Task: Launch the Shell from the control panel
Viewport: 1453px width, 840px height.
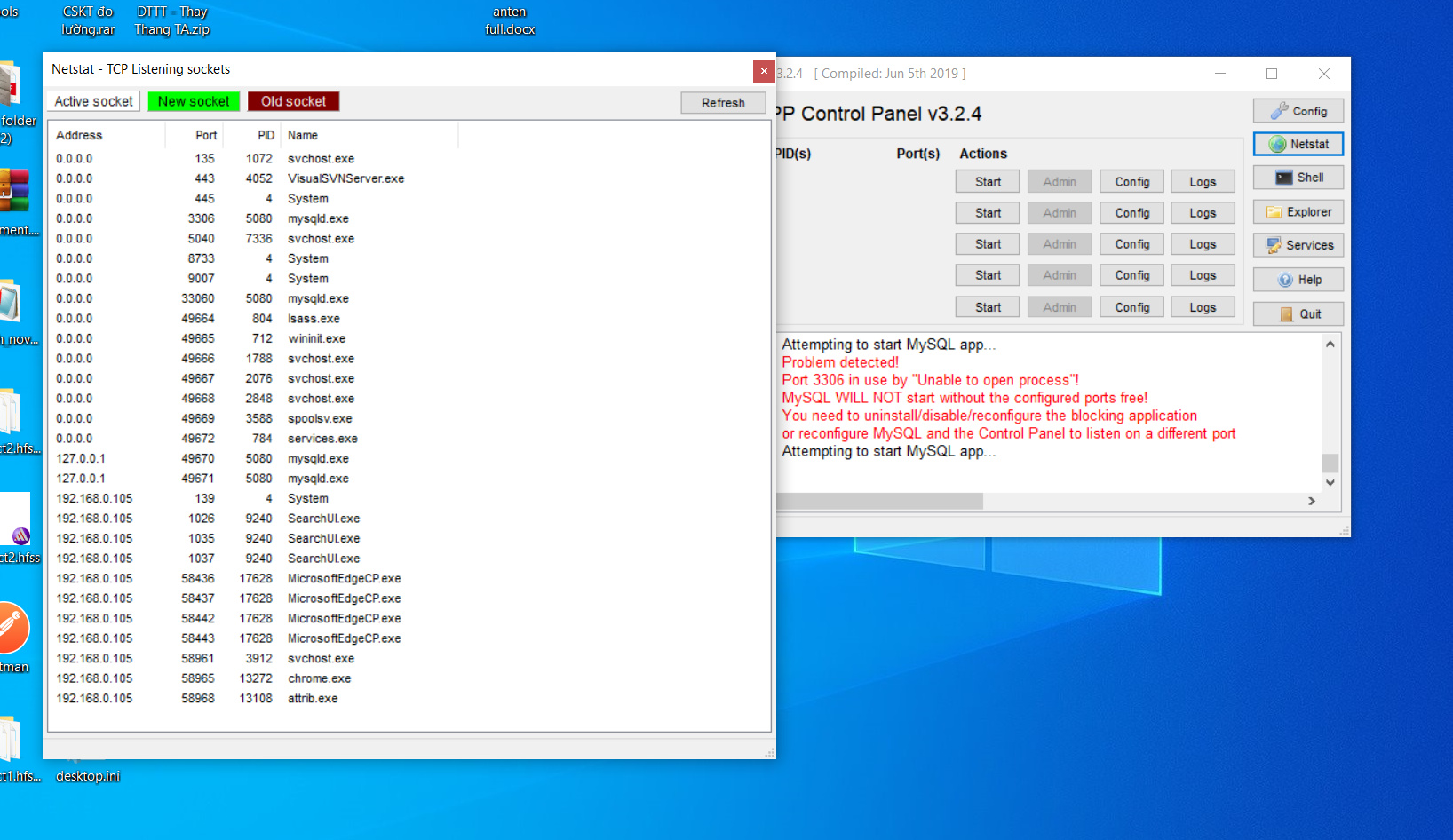Action: point(1298,178)
